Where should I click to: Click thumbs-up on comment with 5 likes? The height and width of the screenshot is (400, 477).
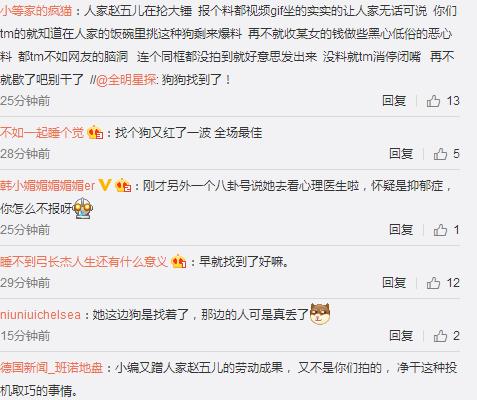point(440,154)
